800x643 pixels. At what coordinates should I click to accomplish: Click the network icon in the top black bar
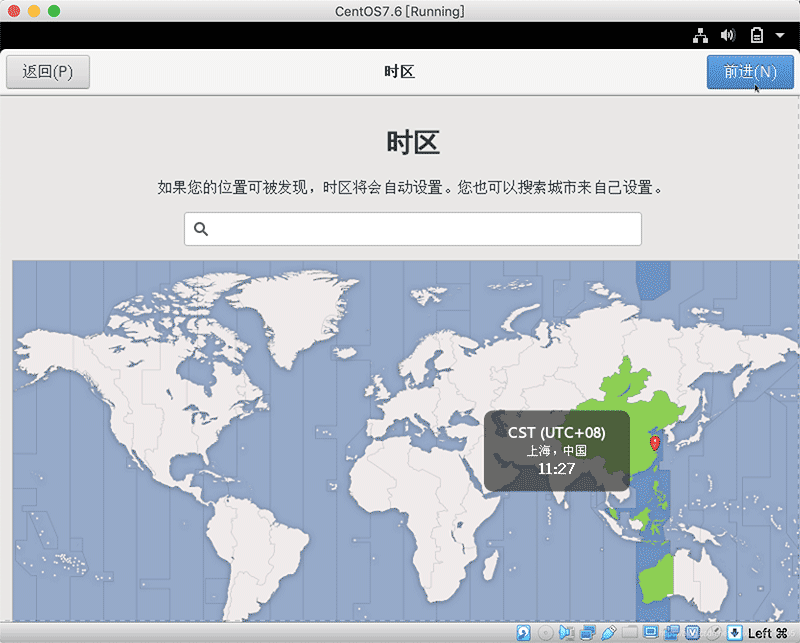[699, 35]
